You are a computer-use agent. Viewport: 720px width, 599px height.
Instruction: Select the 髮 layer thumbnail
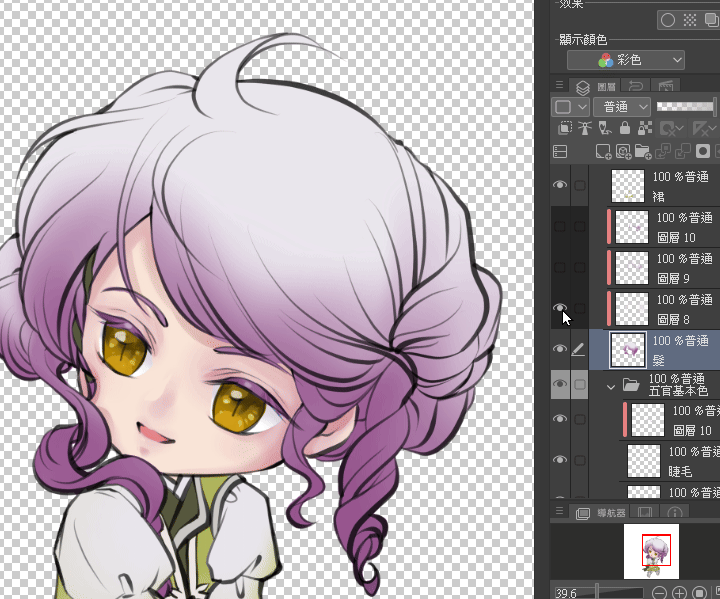coord(628,350)
